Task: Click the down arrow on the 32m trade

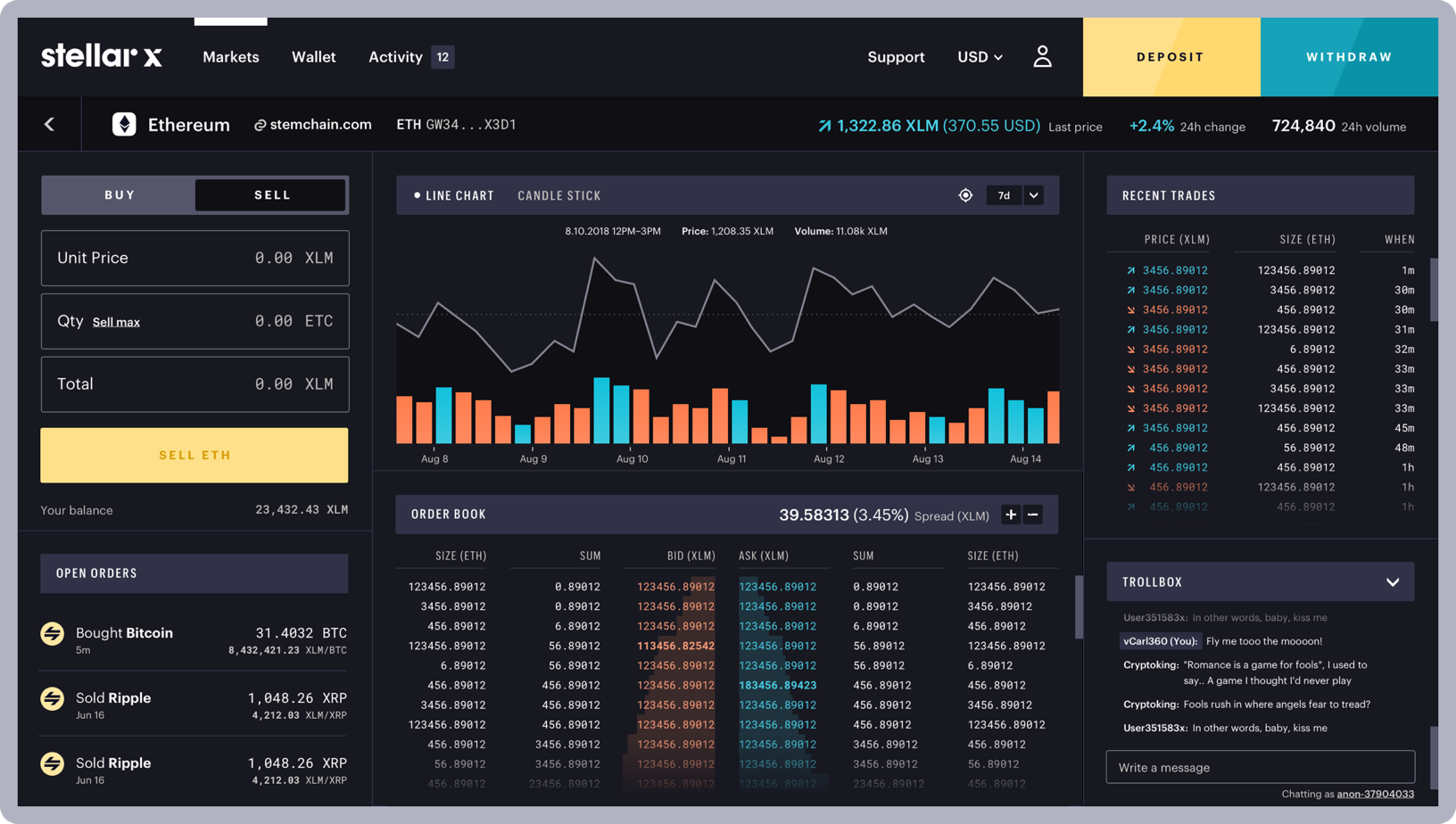Action: click(1130, 350)
